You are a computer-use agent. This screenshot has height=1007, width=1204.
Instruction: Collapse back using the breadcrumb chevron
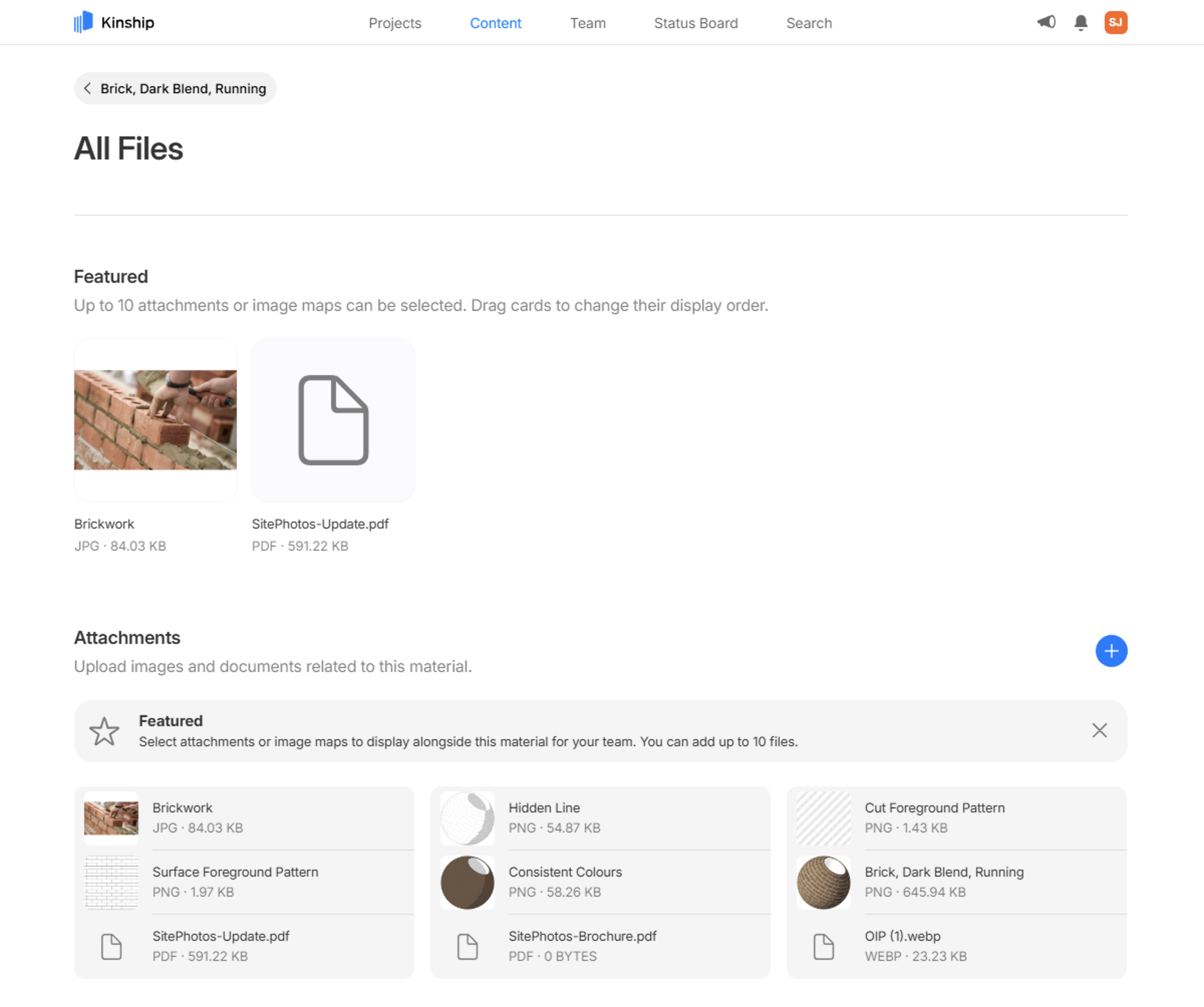coord(88,88)
